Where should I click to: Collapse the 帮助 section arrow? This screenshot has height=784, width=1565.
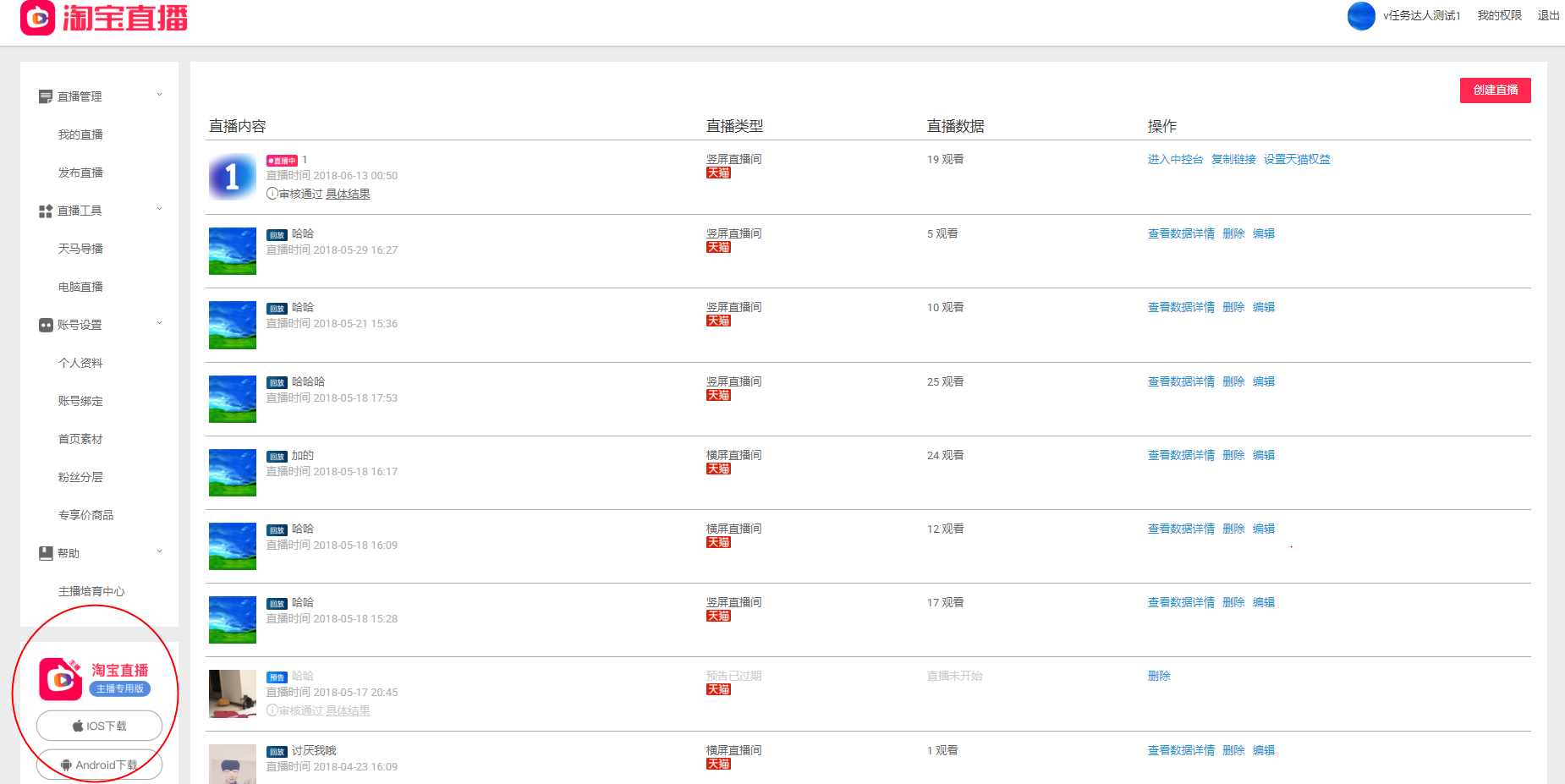click(x=159, y=551)
